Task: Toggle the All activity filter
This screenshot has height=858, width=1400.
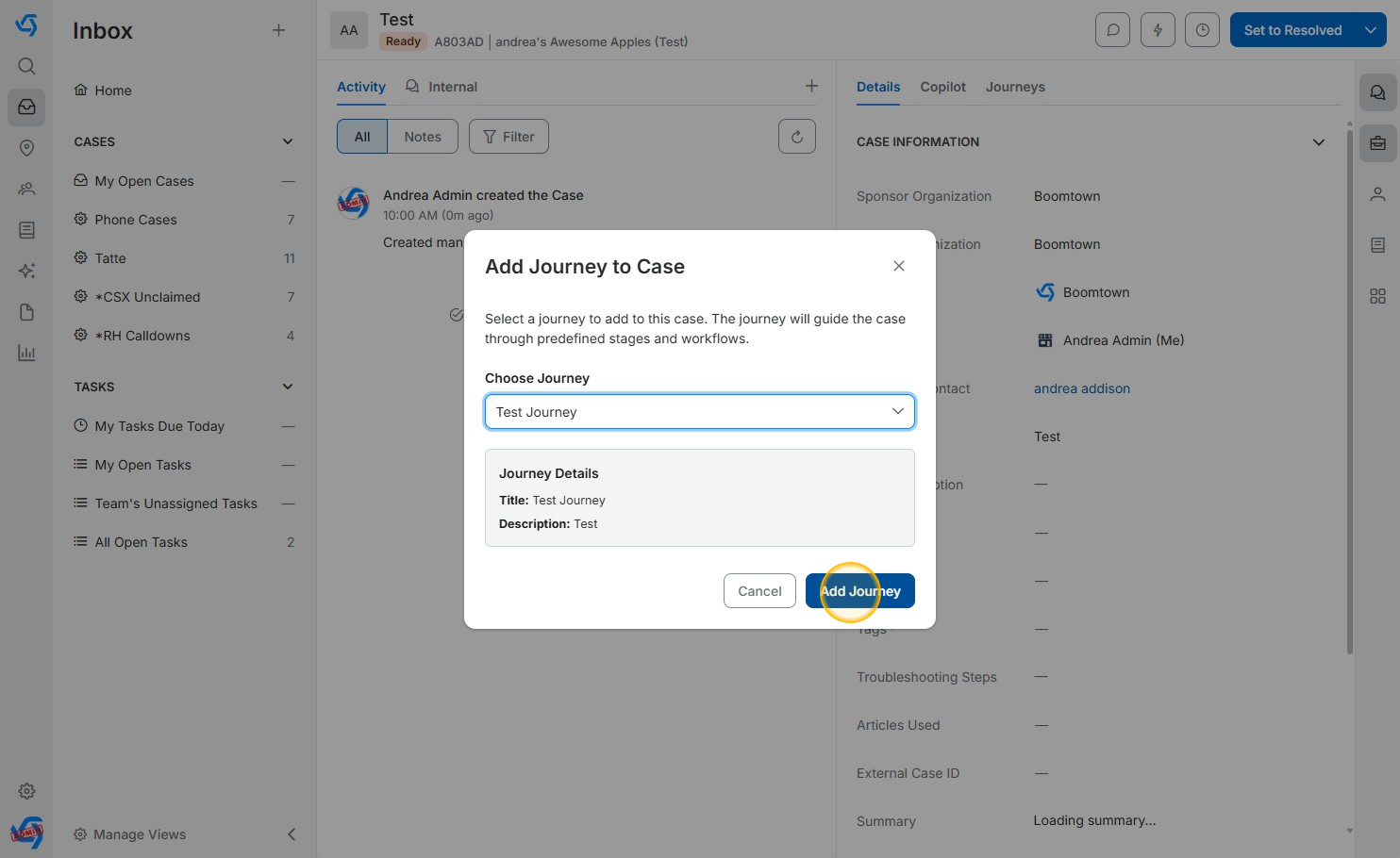Action: click(x=362, y=137)
